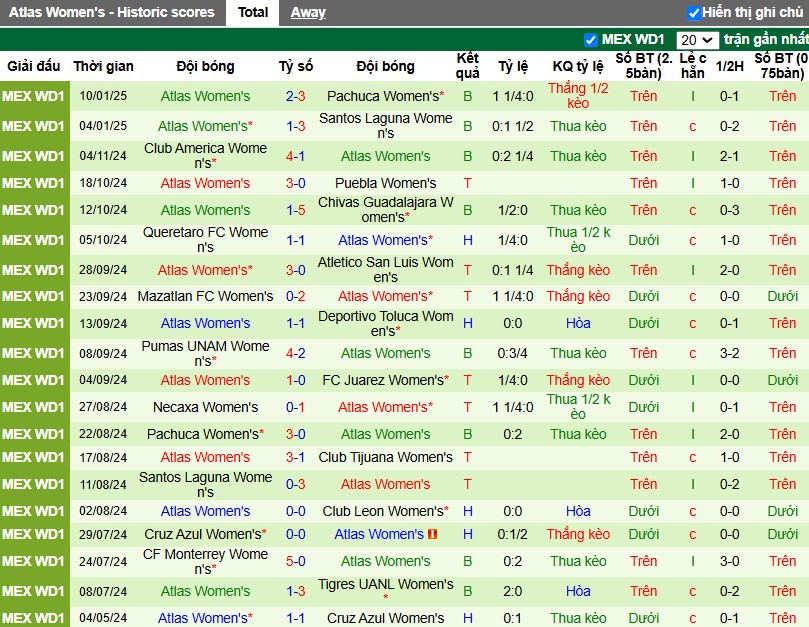The image size is (809, 627).
Task: Click the 4-1 score on 04/11/24
Action: pyautogui.click(x=296, y=156)
